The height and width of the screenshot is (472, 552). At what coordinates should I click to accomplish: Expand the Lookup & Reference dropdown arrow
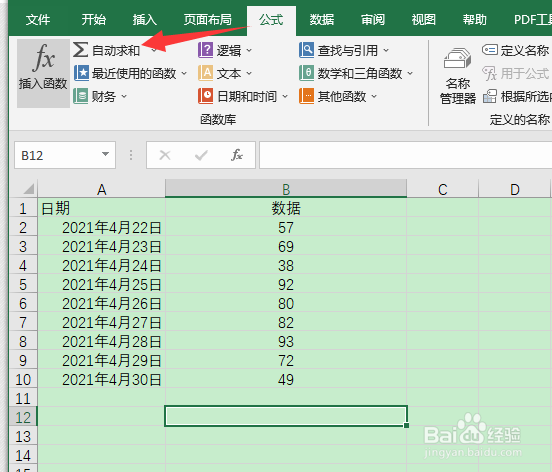click(386, 51)
